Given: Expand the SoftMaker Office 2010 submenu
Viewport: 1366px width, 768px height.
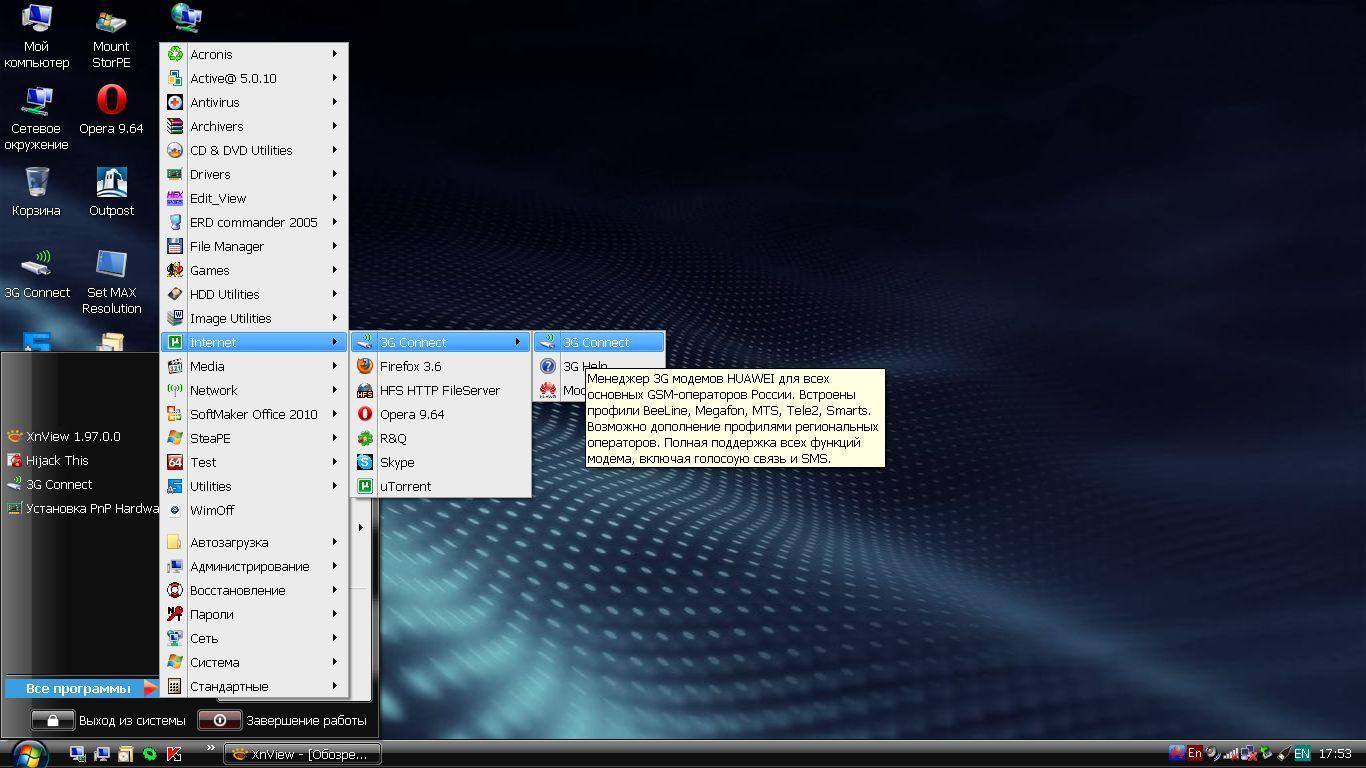Looking at the screenshot, I should 254,414.
